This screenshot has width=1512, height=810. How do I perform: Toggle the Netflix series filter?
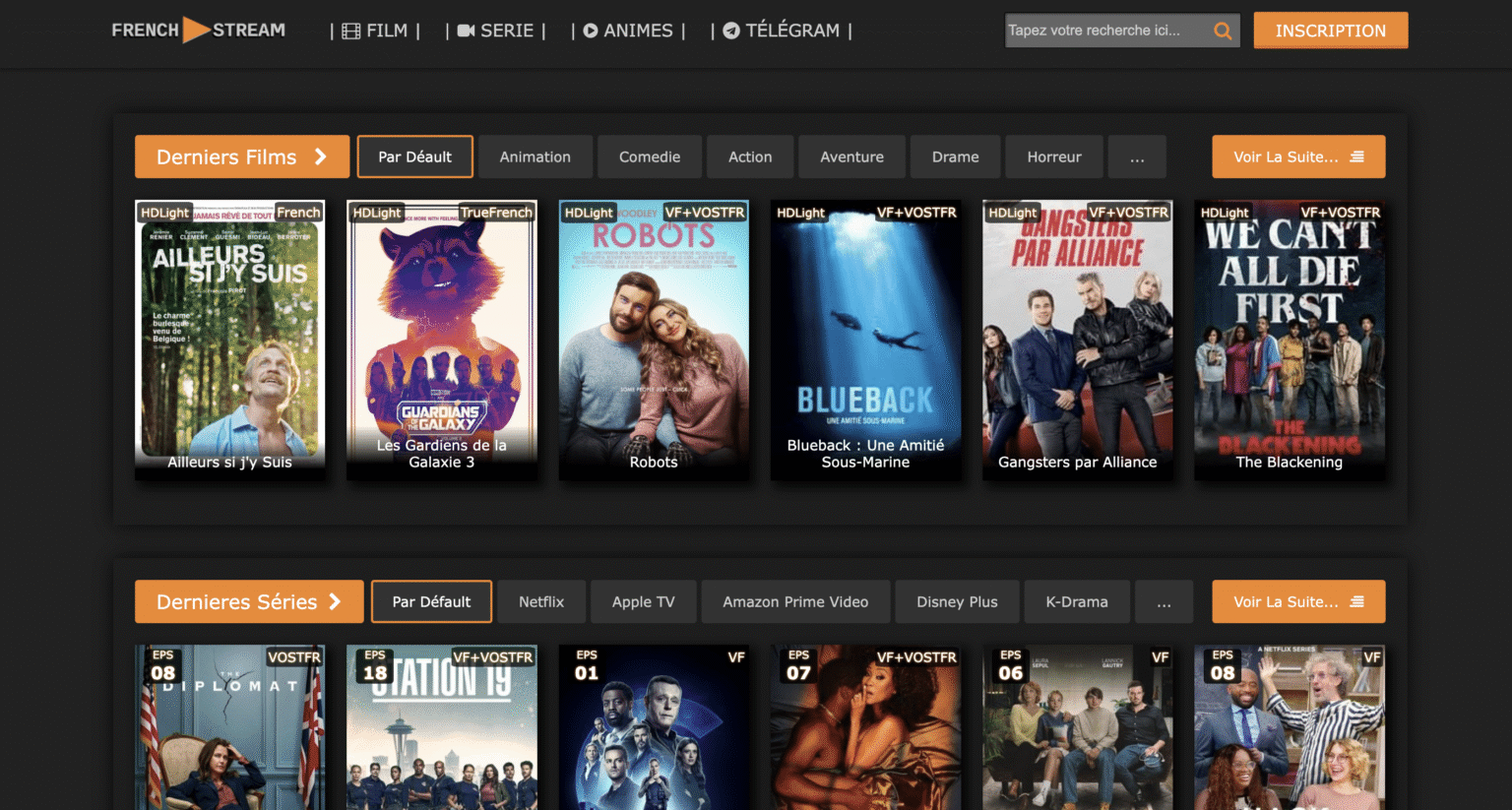click(x=540, y=601)
